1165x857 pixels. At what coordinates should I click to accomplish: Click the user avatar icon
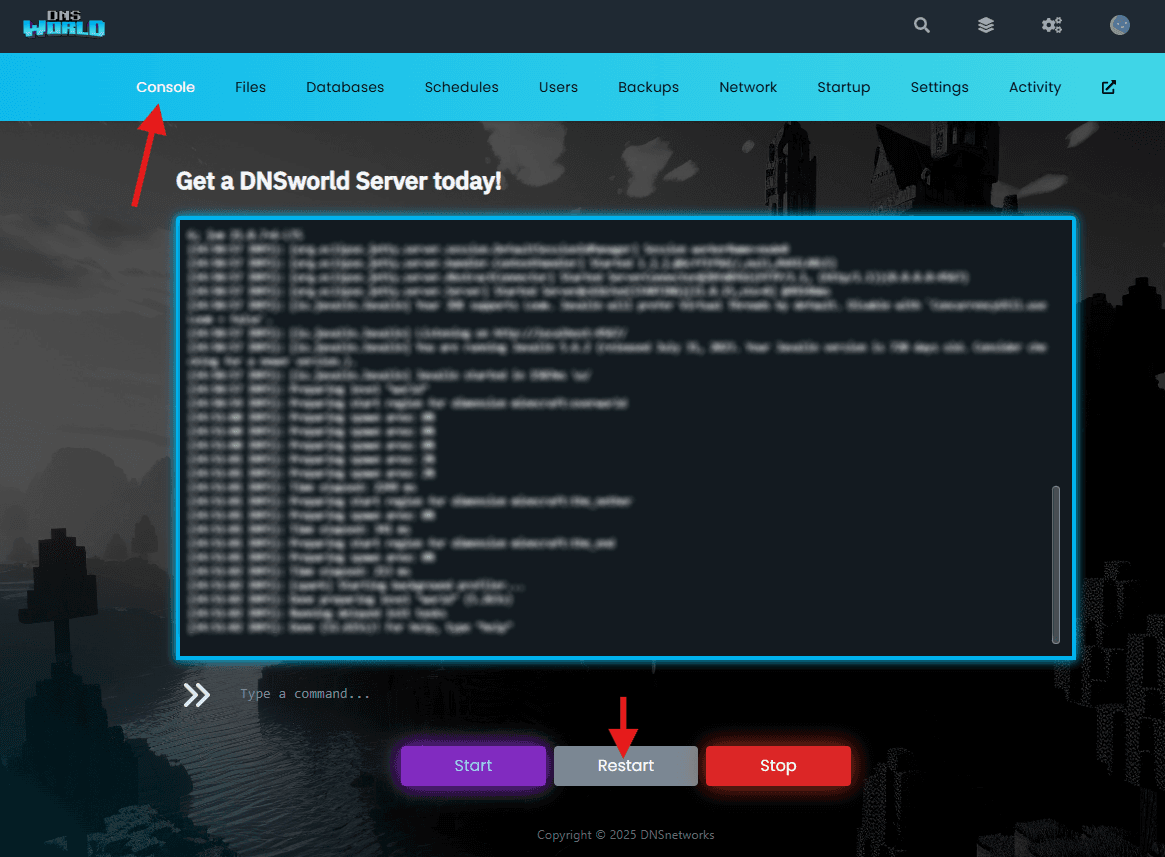pos(1120,26)
